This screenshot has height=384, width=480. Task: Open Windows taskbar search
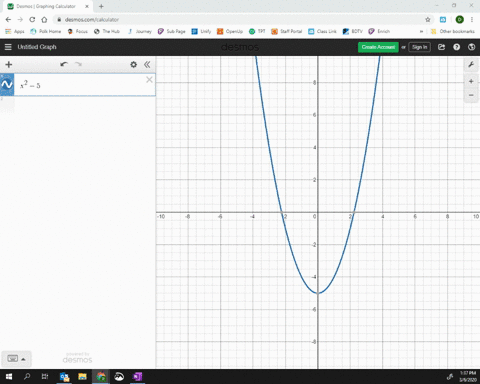(x=27, y=377)
